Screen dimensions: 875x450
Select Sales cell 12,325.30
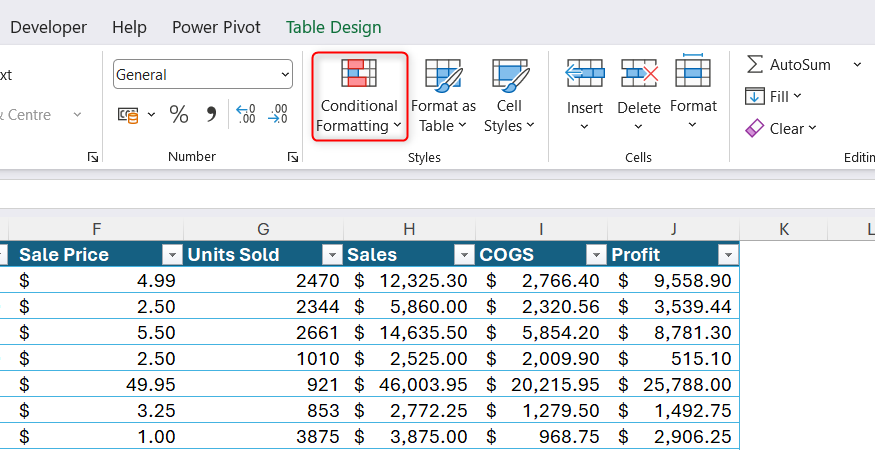(x=409, y=280)
